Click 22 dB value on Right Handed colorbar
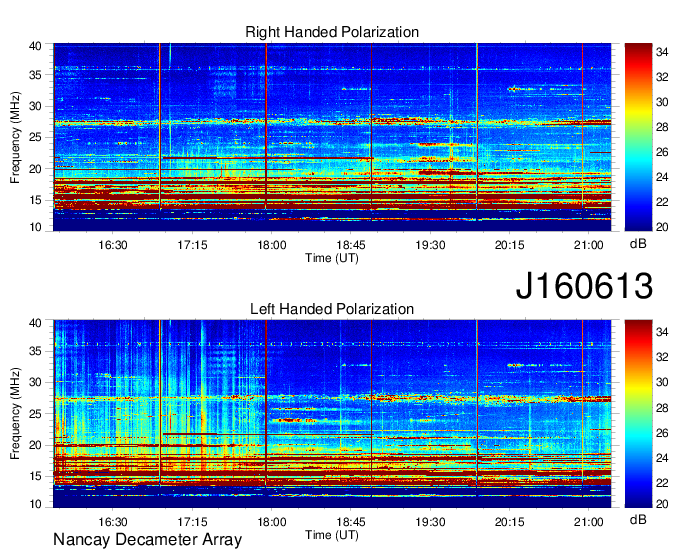Screen dimensions: 680x552 pos(662,202)
